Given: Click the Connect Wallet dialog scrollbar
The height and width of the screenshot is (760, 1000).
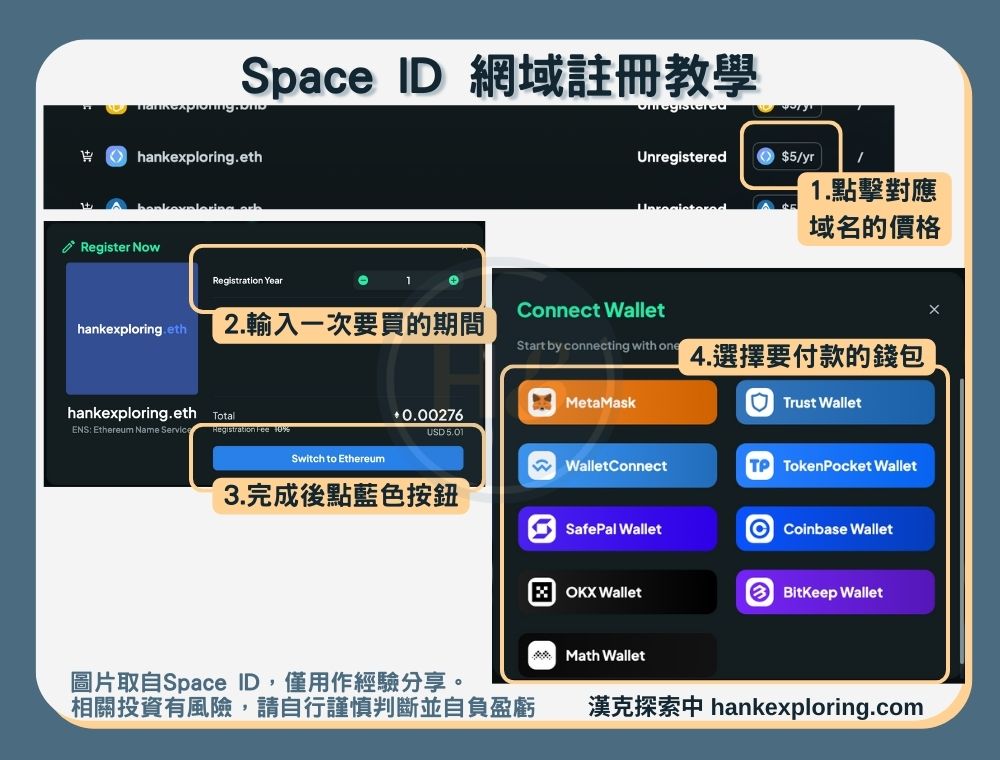Looking at the screenshot, I should pos(962,522).
